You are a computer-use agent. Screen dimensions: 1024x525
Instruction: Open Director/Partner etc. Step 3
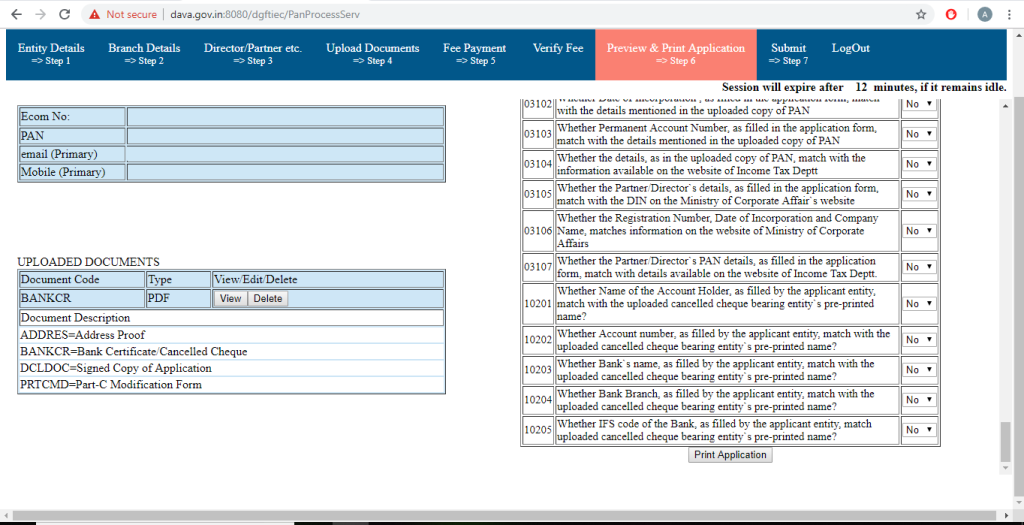(253, 54)
